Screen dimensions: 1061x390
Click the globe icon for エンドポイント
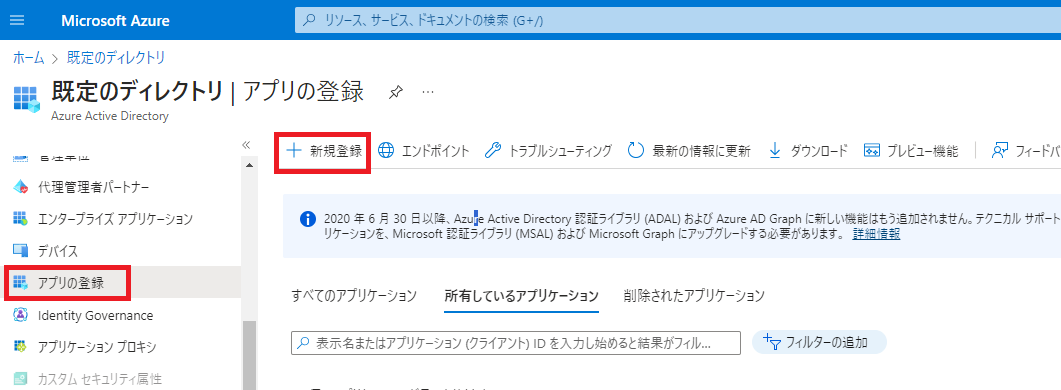pos(386,150)
